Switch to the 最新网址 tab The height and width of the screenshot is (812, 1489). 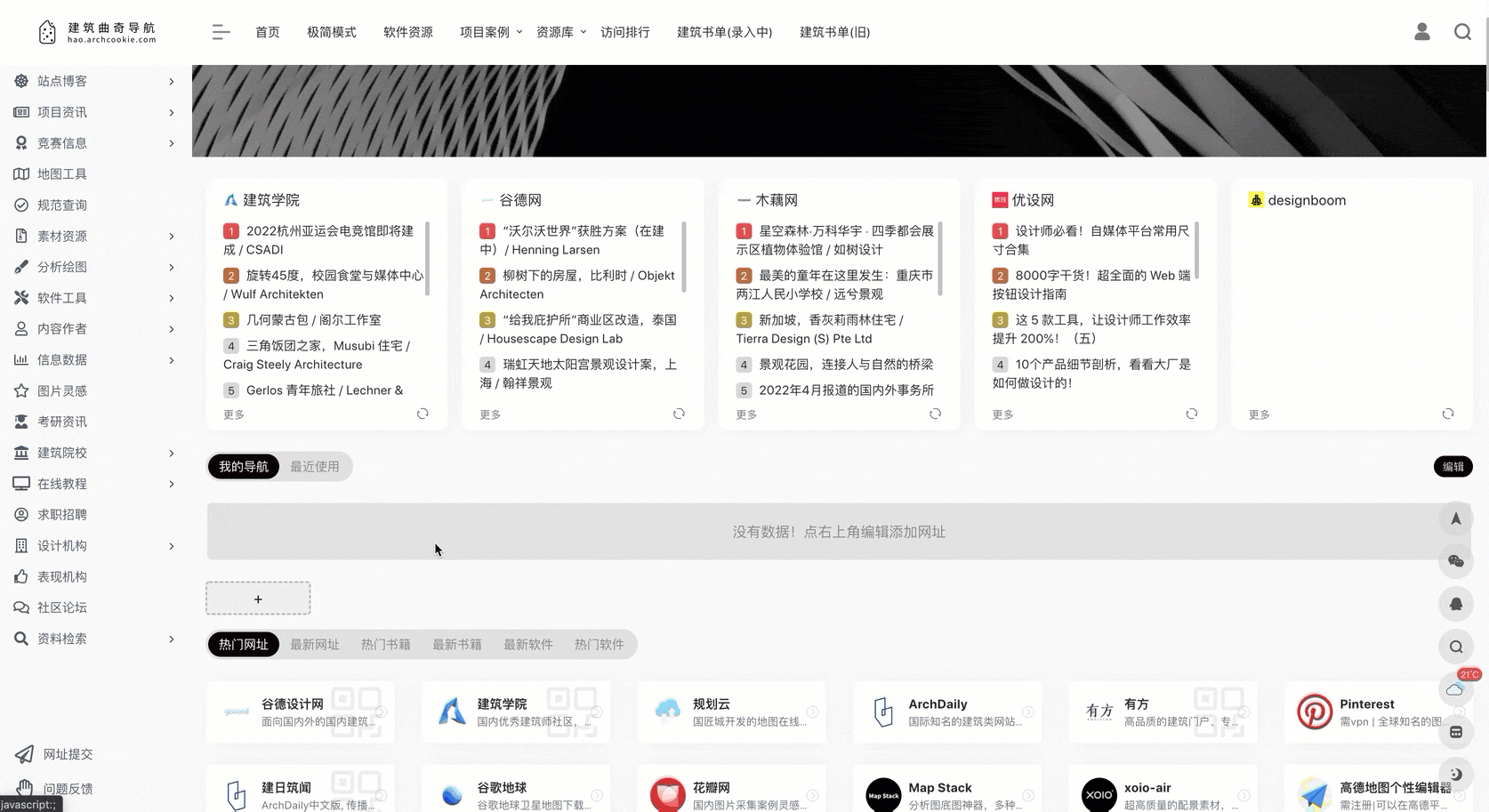coord(315,645)
